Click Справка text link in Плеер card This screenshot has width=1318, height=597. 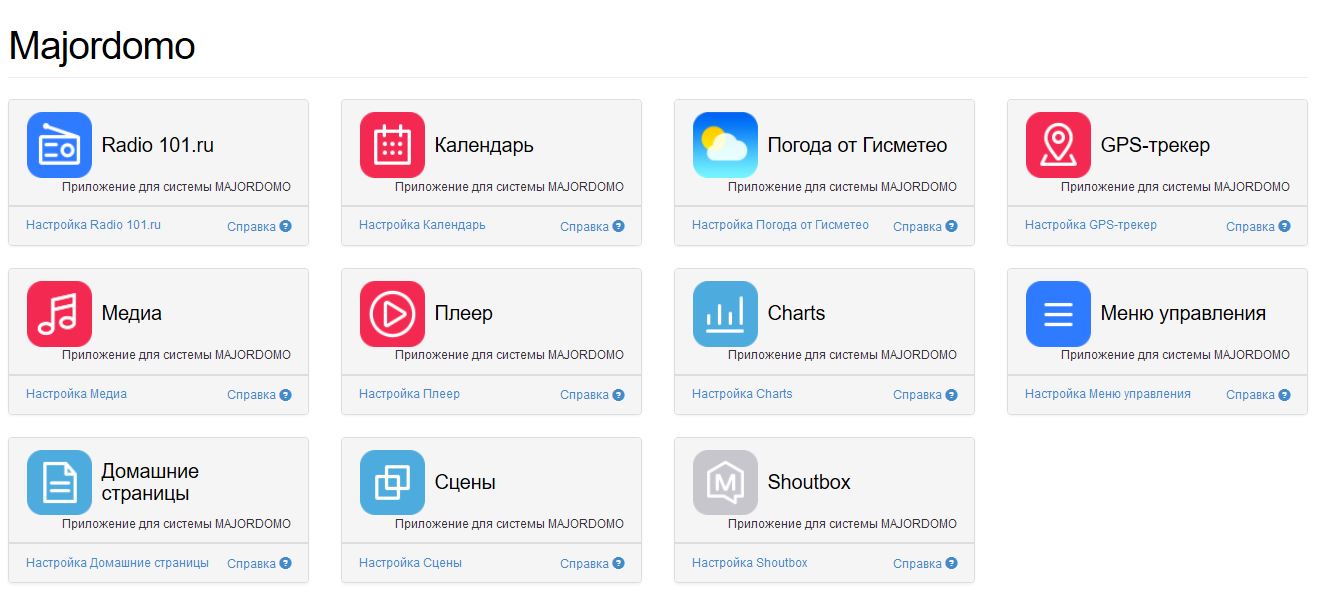pyautogui.click(x=584, y=395)
